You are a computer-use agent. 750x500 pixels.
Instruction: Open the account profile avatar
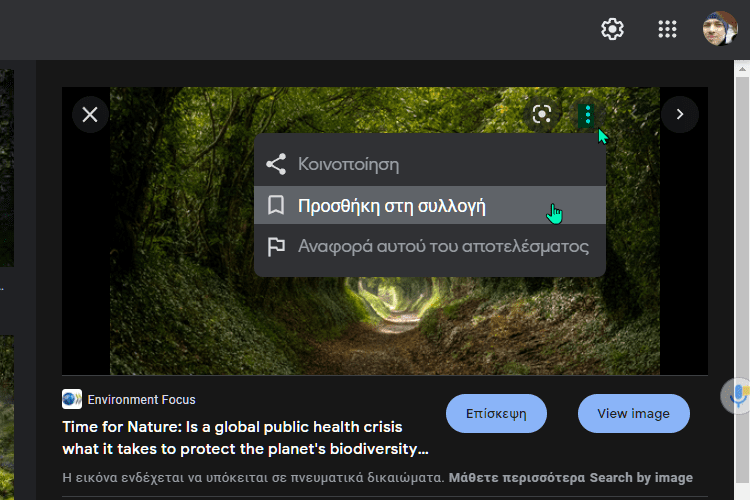point(720,29)
